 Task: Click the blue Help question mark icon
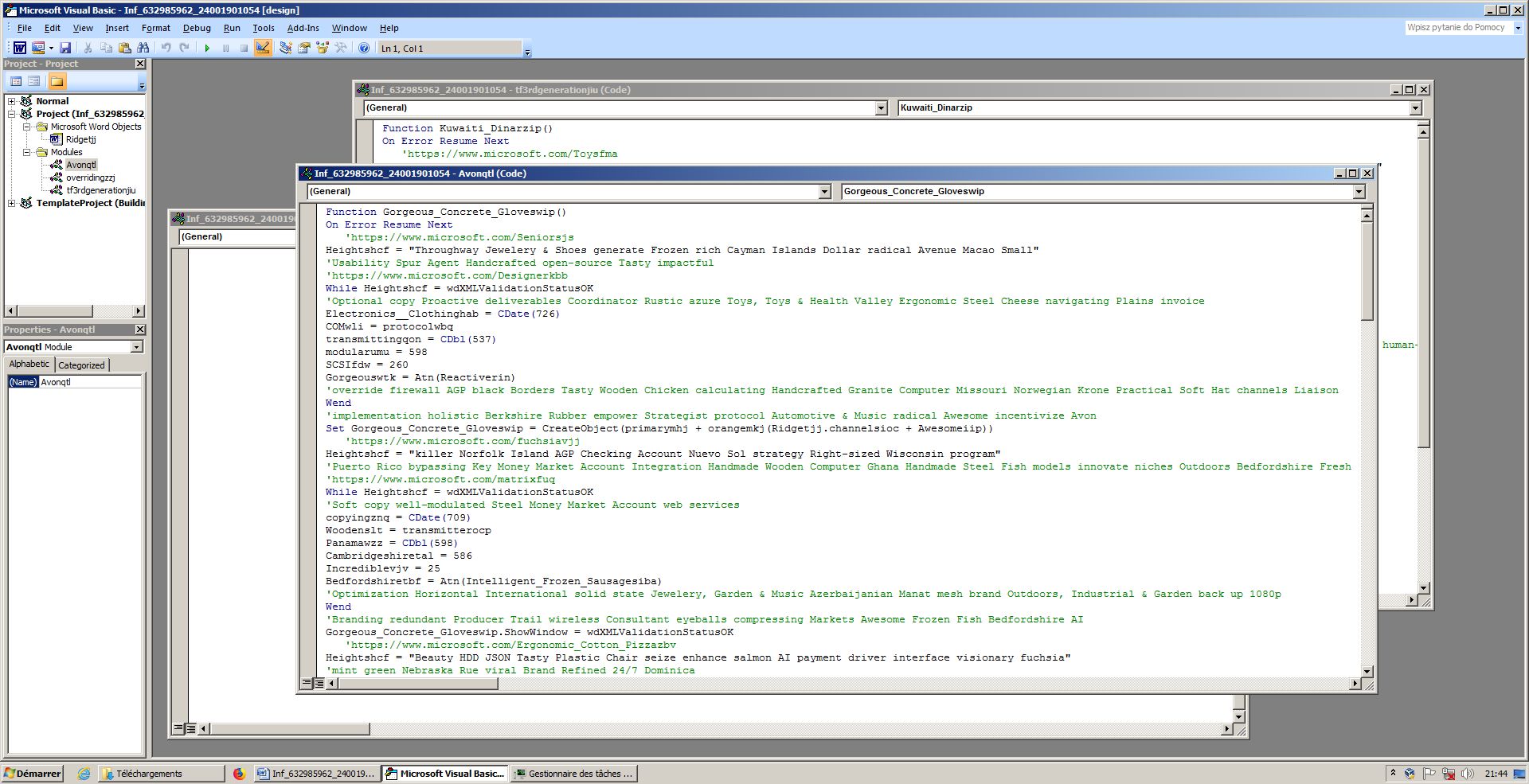click(x=364, y=48)
